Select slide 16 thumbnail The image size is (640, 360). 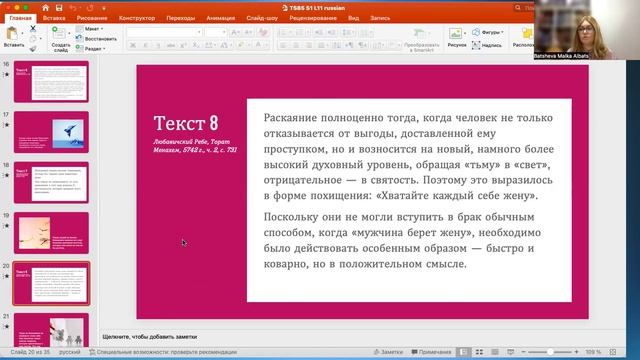[51, 82]
